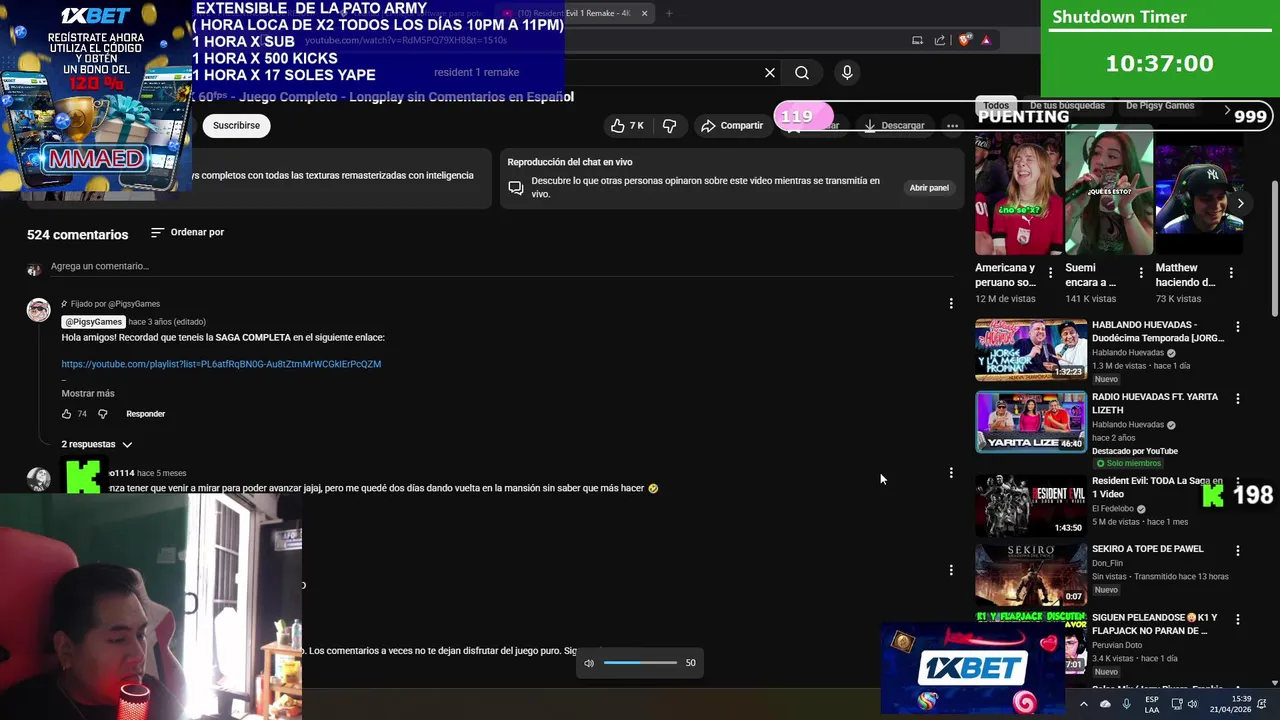Click the live chat replay icon
The height and width of the screenshot is (720, 1280).
516,188
